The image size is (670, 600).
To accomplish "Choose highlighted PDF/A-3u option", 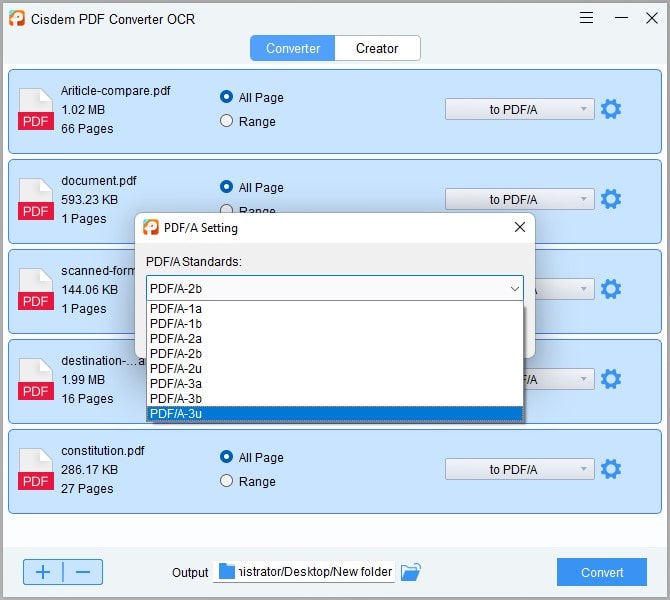I will [335, 414].
